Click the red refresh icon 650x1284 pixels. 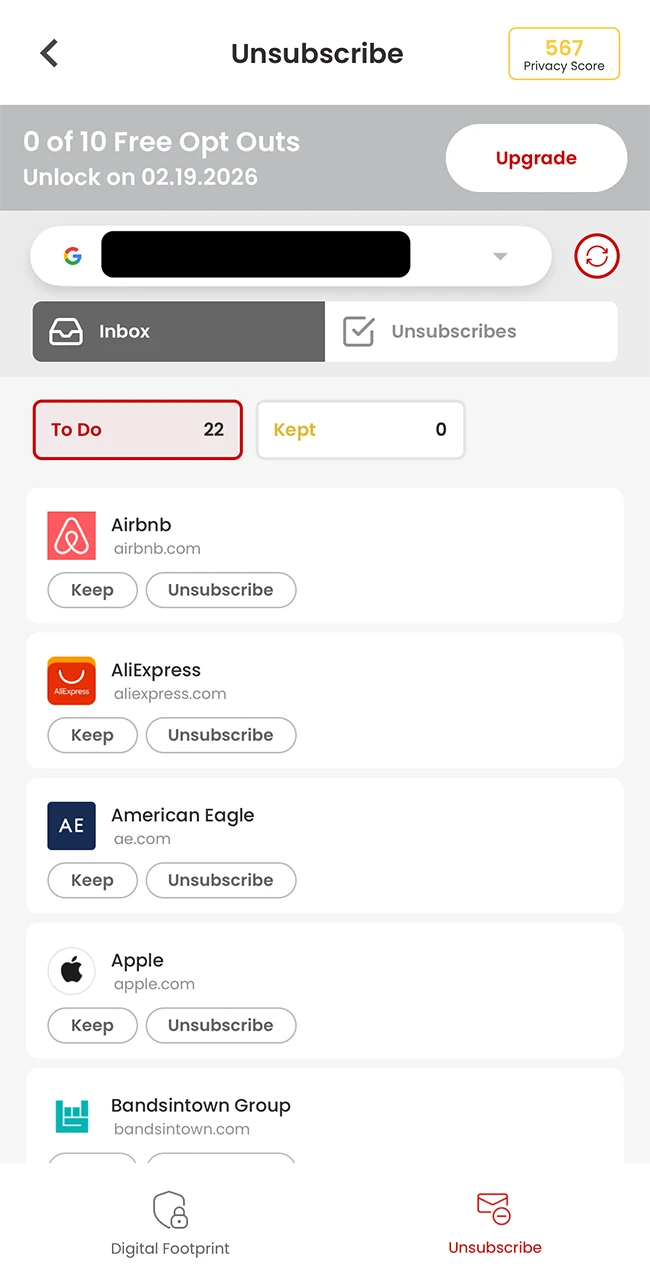coord(596,255)
